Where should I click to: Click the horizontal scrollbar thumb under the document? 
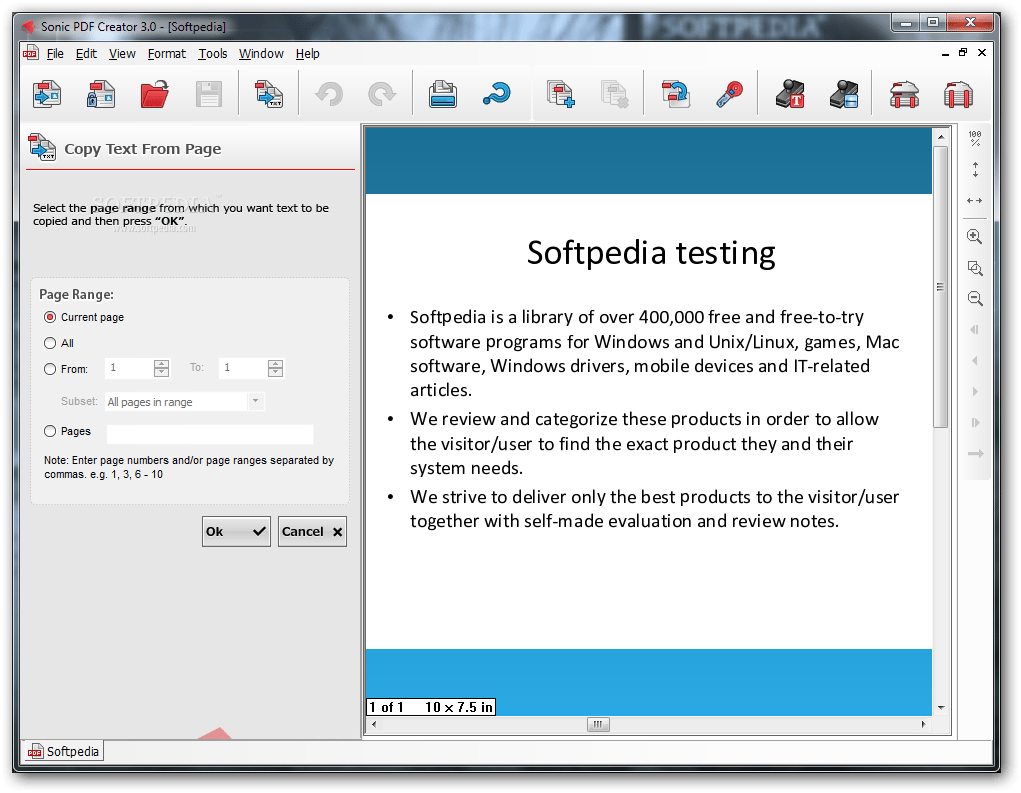tap(598, 724)
